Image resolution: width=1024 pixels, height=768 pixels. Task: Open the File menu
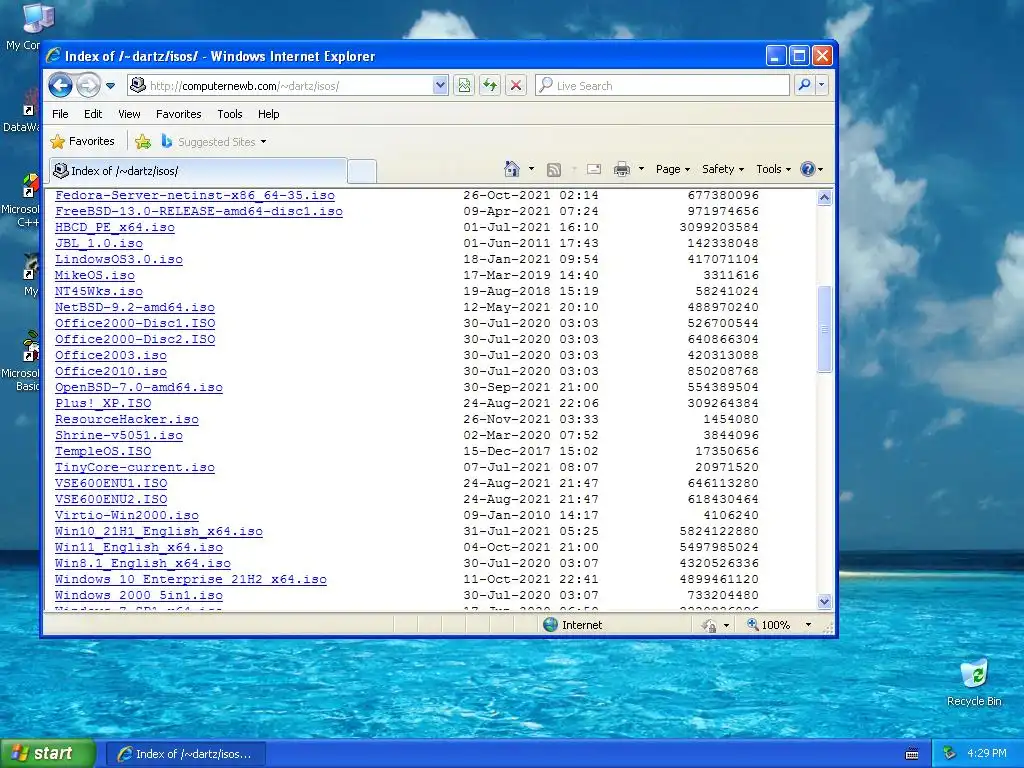click(60, 114)
